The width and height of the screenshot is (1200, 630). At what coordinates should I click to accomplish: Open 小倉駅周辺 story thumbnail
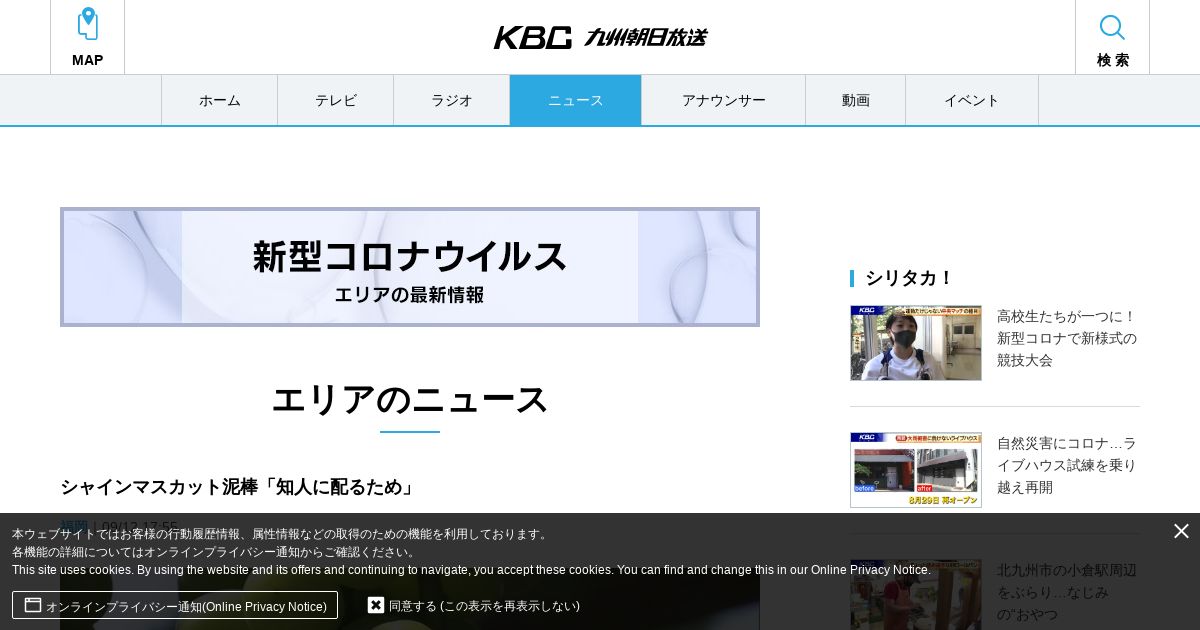pyautogui.click(x=916, y=594)
